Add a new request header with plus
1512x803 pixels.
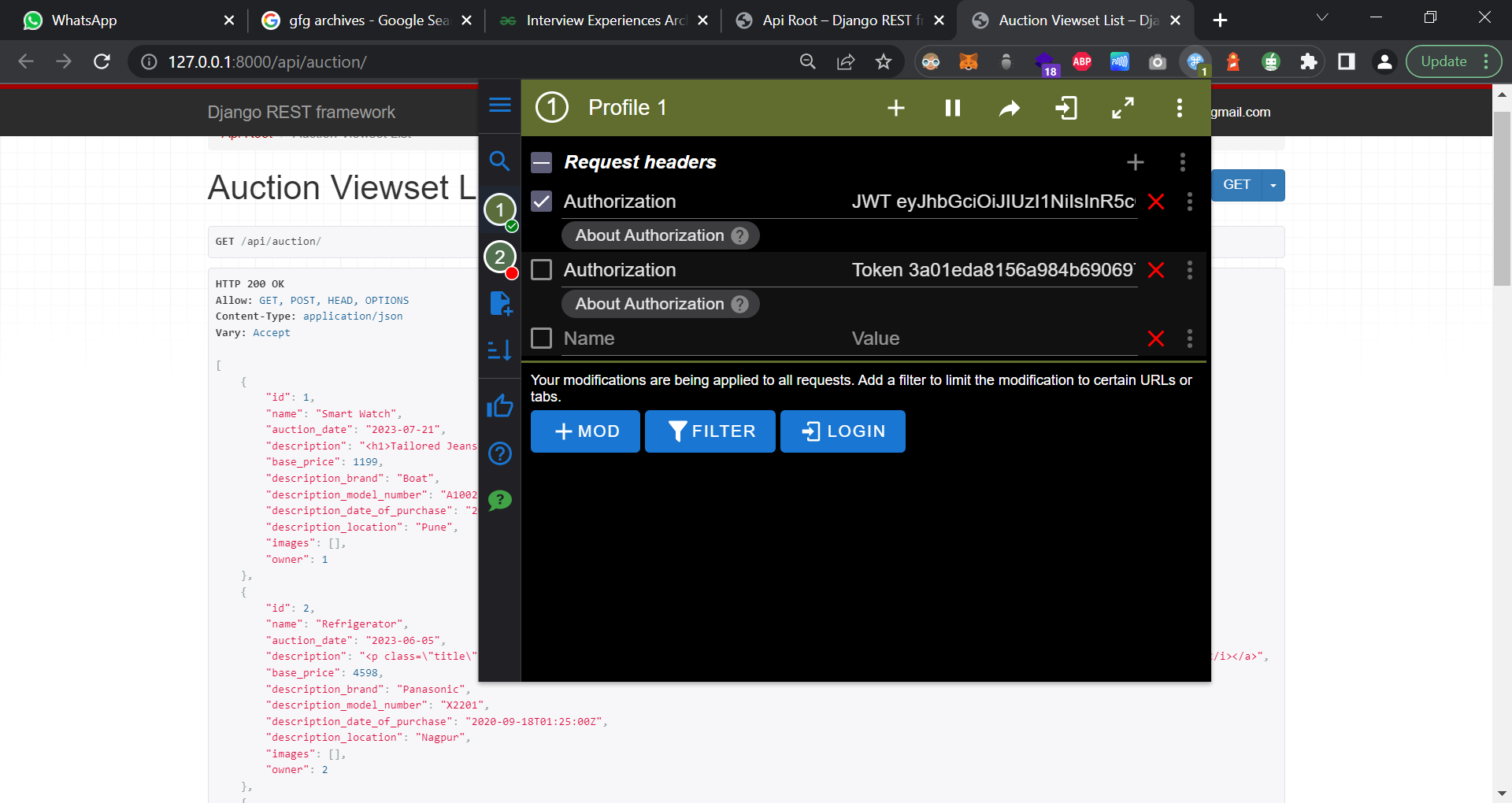1136,162
